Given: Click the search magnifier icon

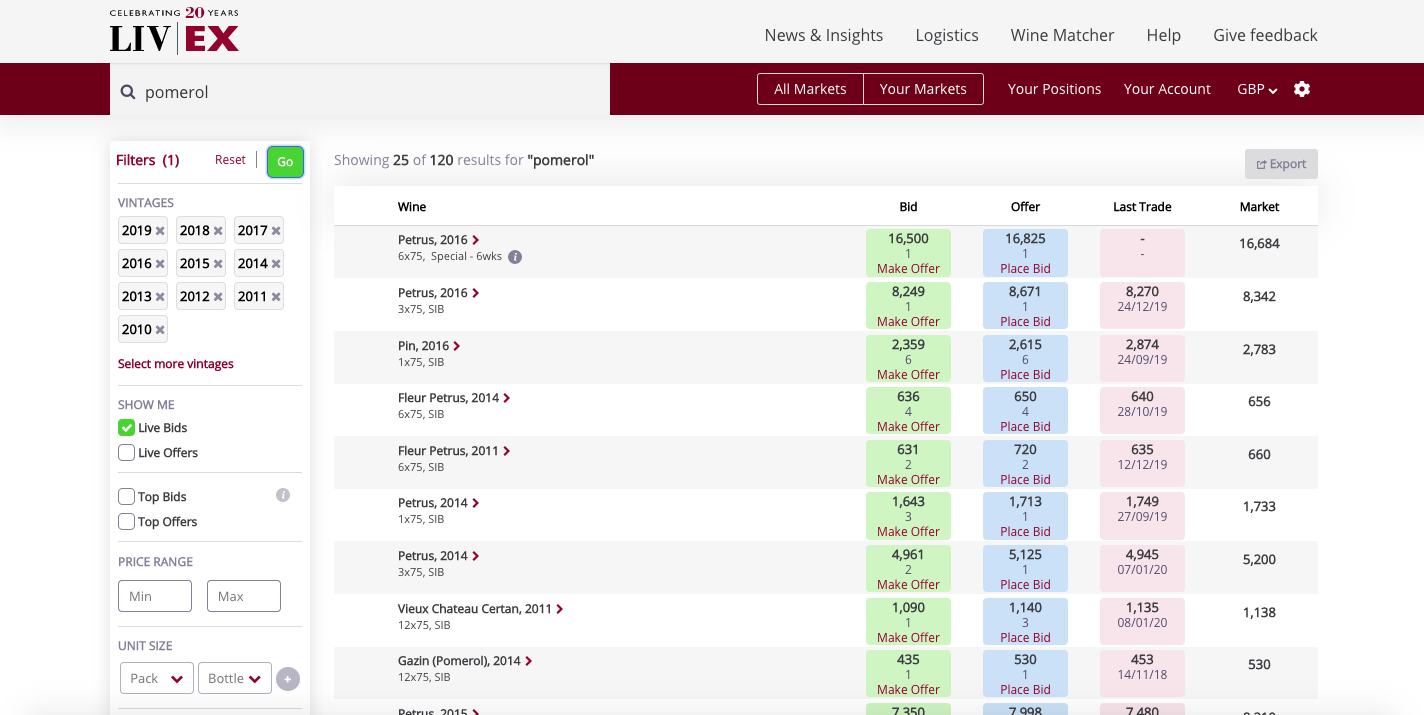Looking at the screenshot, I should 128,92.
